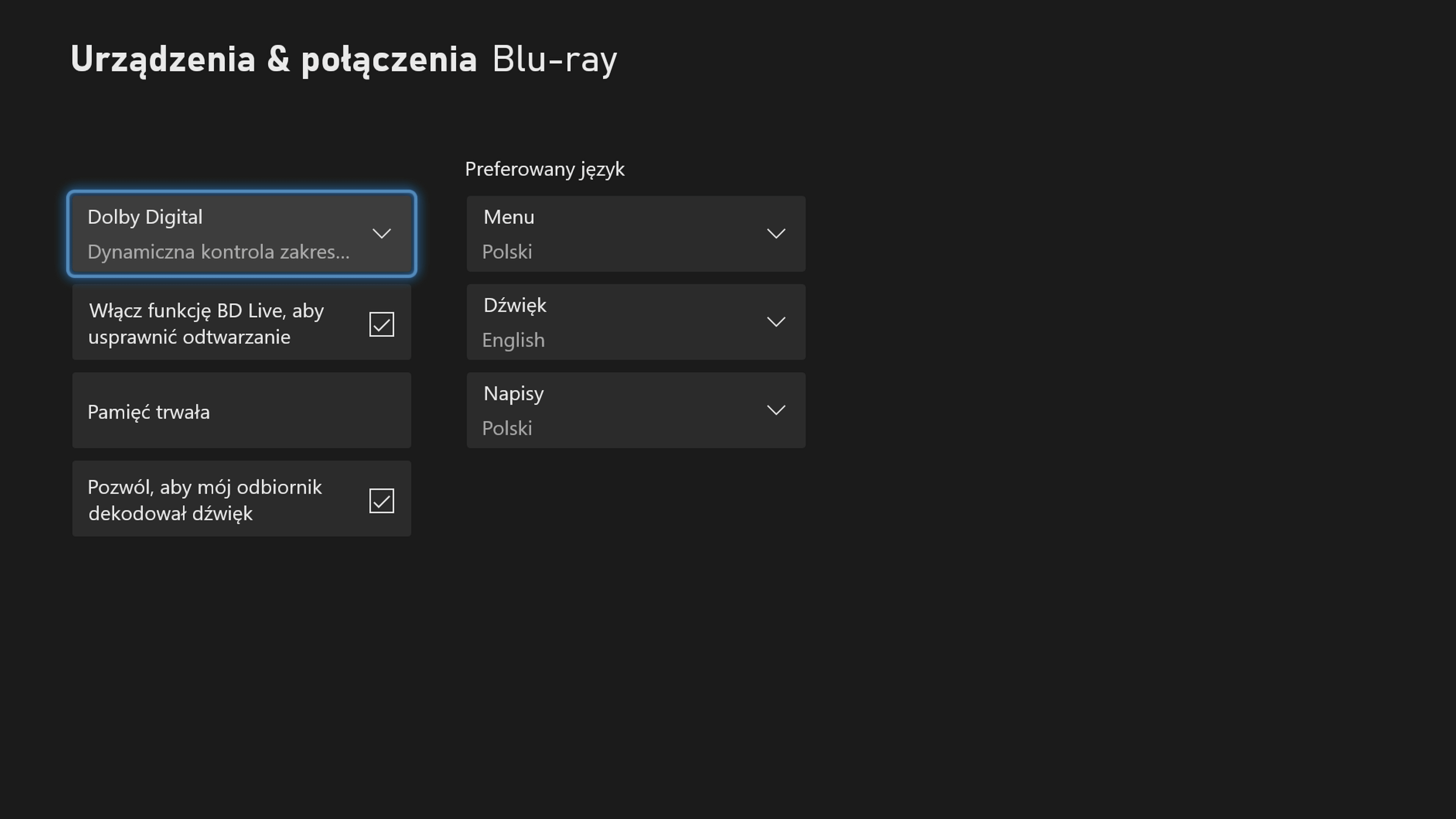The height and width of the screenshot is (819, 1456).
Task: Click the 'Urządzenia & połączenia' header
Action: pos(273,58)
